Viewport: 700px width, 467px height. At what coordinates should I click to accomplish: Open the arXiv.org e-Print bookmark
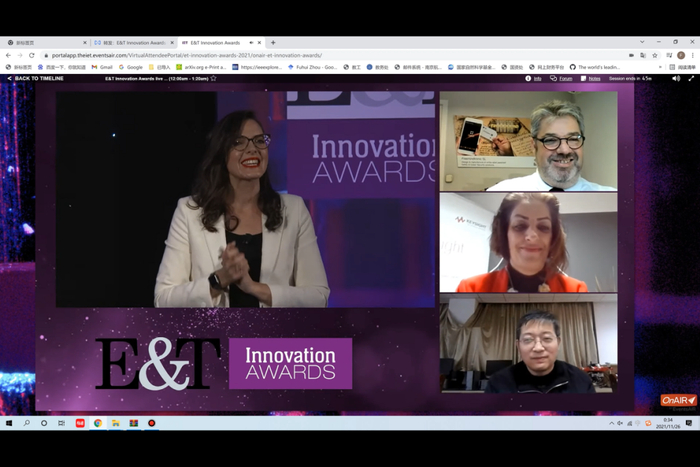(x=201, y=67)
